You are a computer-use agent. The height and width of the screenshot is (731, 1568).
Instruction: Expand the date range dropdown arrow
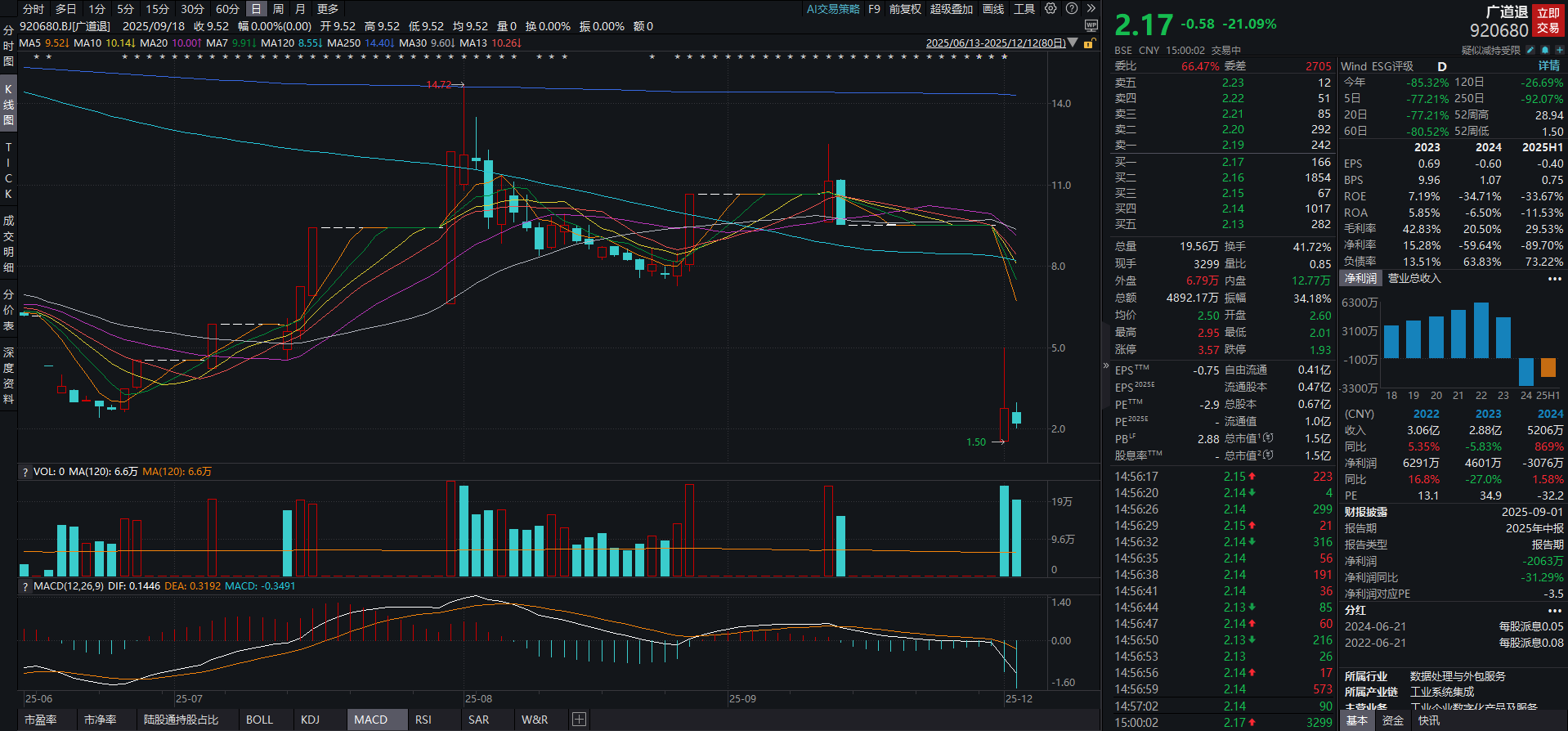click(1073, 43)
